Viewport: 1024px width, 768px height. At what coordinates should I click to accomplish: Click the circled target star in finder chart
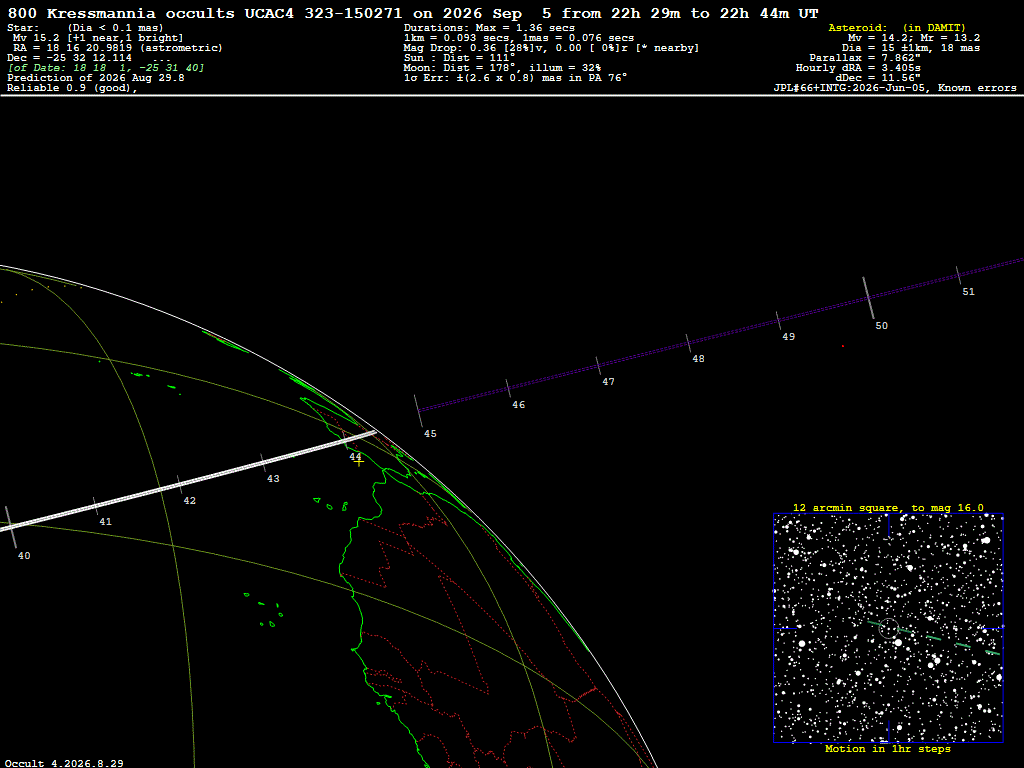point(889,628)
